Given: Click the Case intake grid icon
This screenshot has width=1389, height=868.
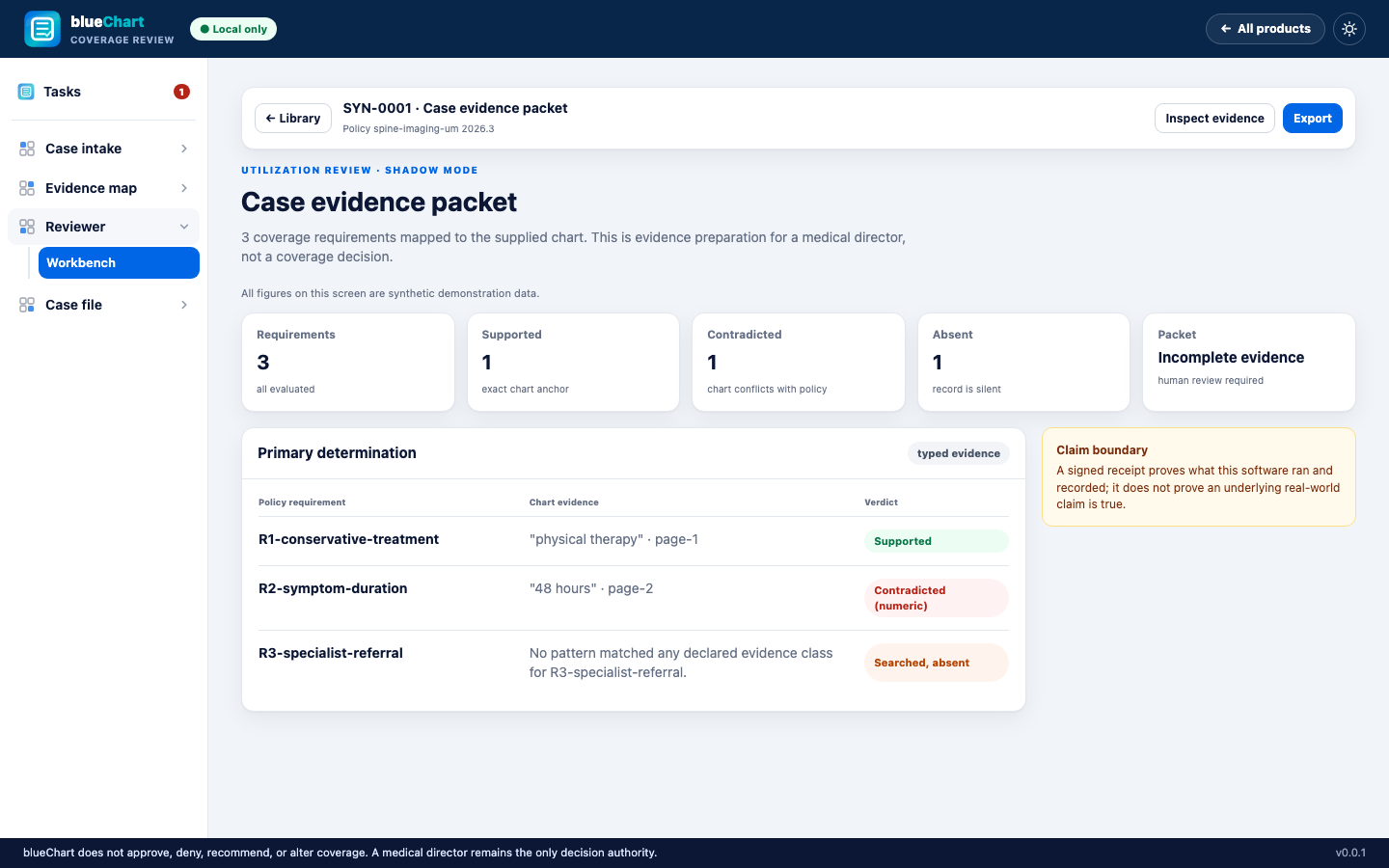Looking at the screenshot, I should [x=27, y=149].
